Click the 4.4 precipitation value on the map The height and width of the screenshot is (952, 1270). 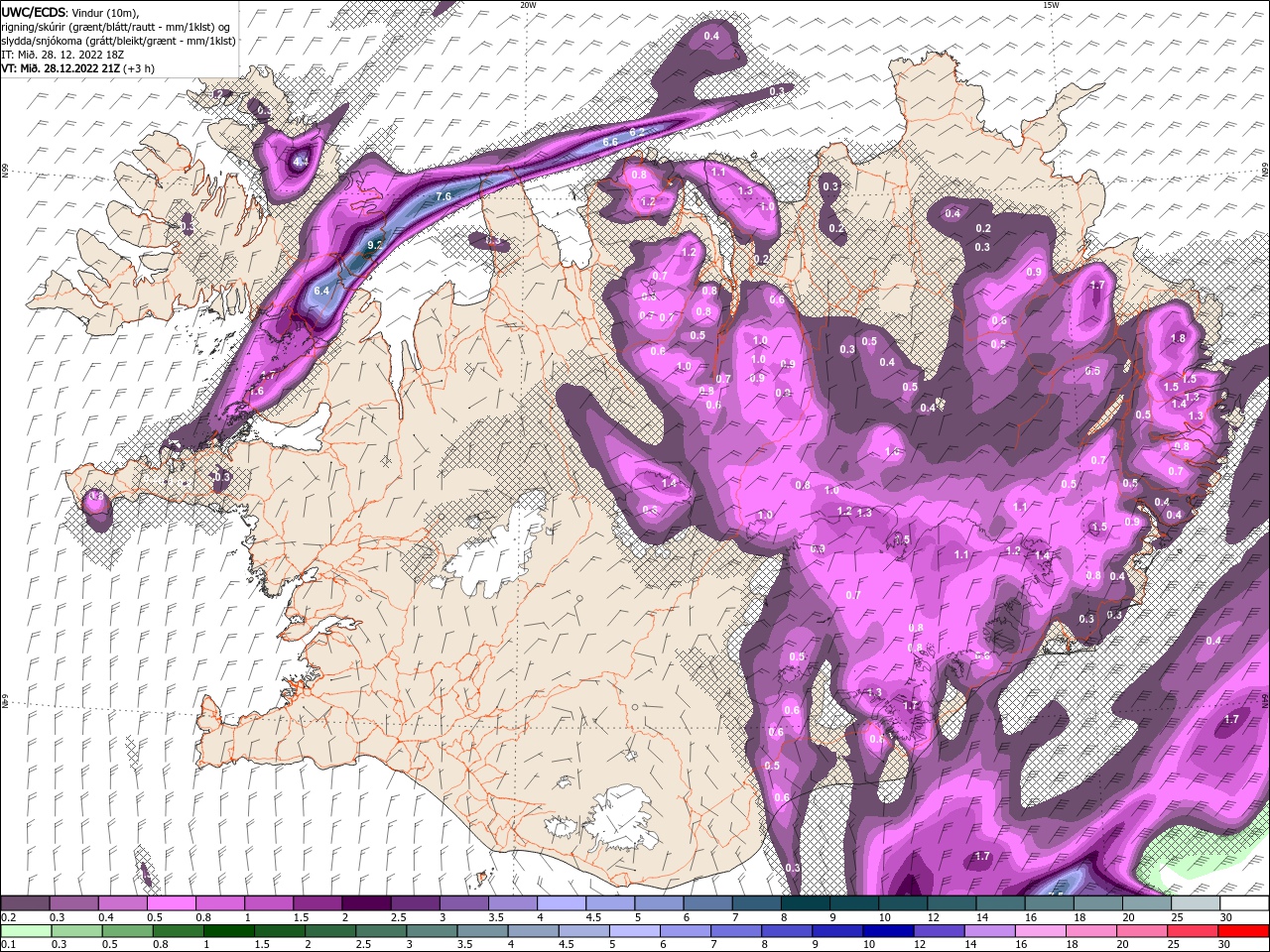click(x=302, y=160)
